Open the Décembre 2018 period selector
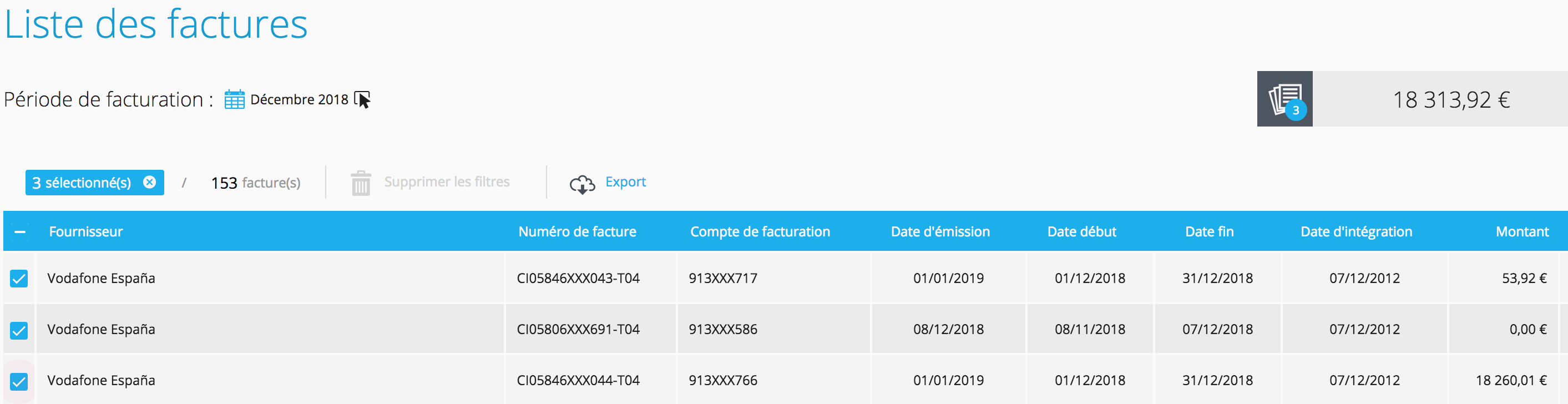 pyautogui.click(x=300, y=99)
